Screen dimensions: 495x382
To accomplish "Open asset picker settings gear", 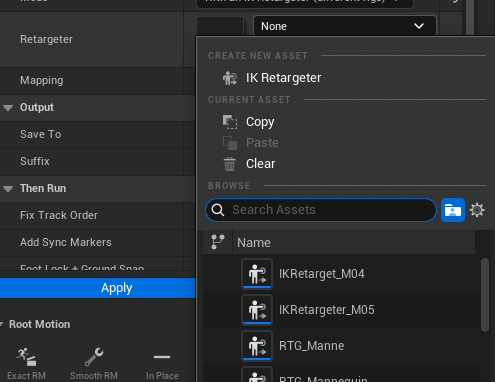I will pos(477,210).
